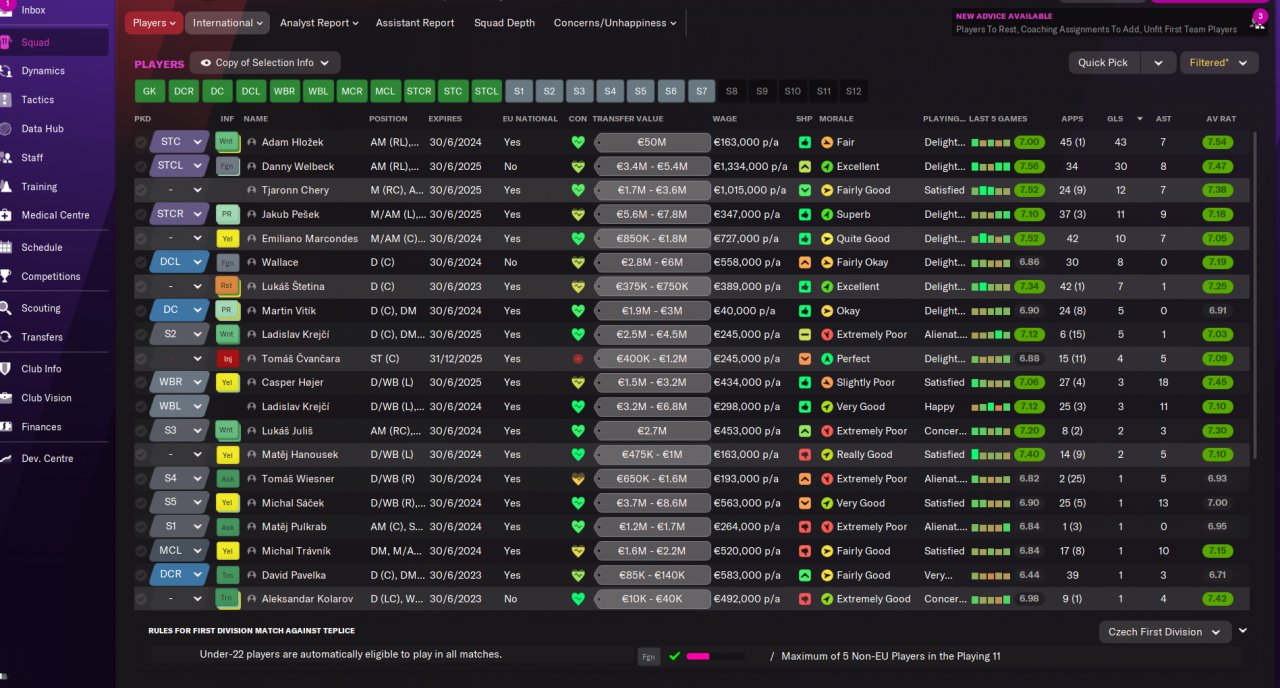The image size is (1280, 688).
Task: Expand the Quick Pick arrow dropdown
Action: (1158, 63)
